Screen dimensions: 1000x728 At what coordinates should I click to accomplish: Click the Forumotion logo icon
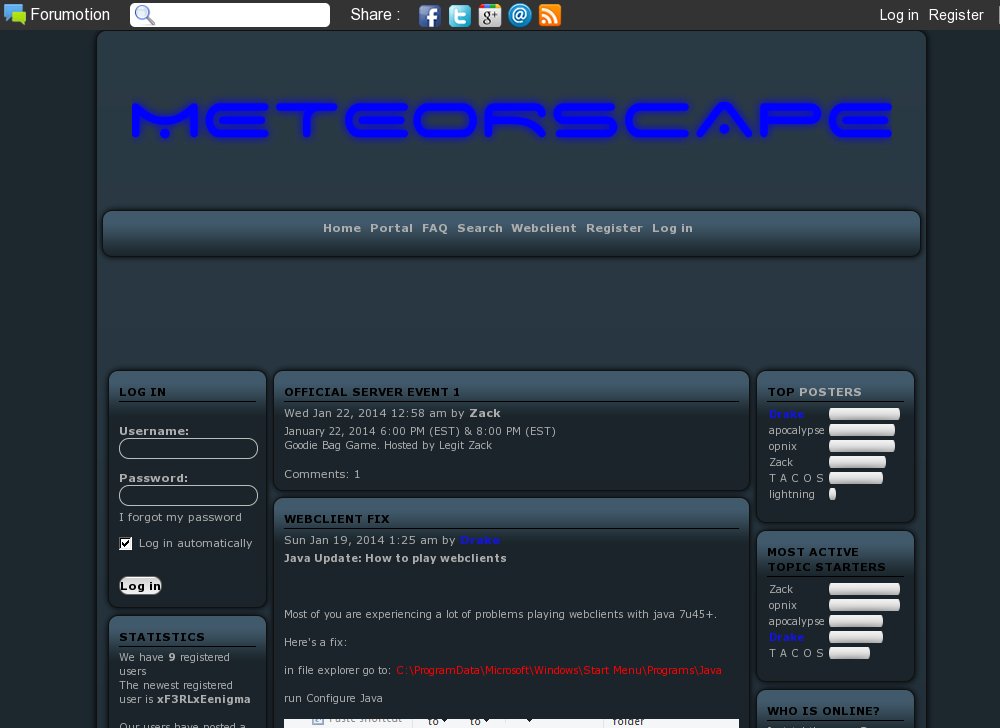point(15,15)
